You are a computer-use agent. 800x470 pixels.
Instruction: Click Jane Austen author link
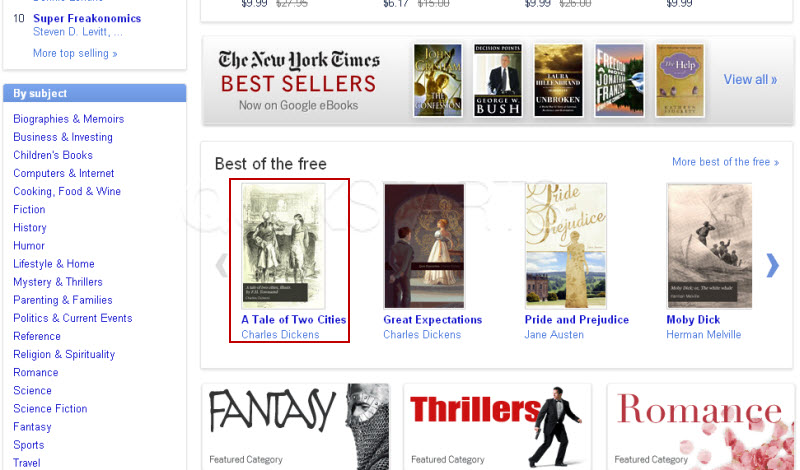pyautogui.click(x=554, y=335)
